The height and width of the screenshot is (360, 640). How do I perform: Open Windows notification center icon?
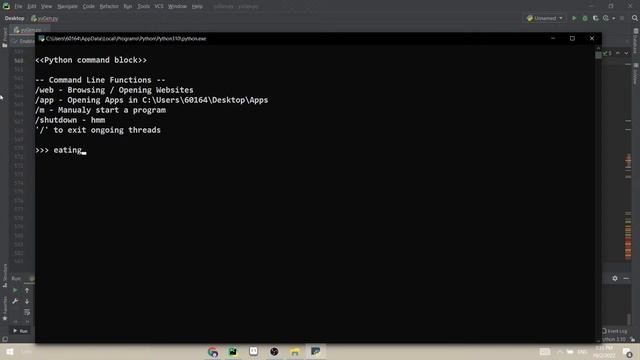coord(627,352)
